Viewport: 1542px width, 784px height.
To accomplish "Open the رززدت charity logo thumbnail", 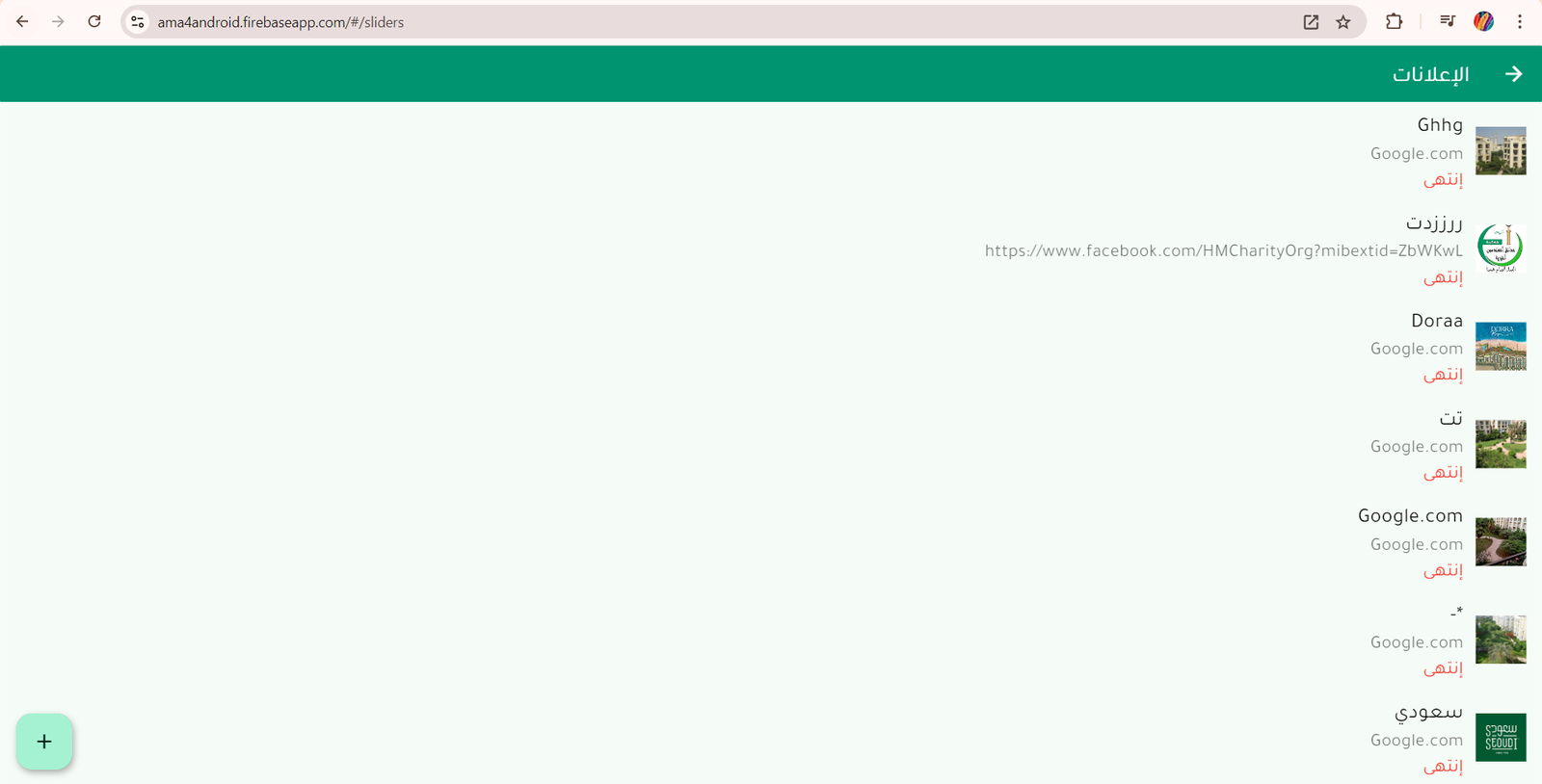I will 1501,248.
